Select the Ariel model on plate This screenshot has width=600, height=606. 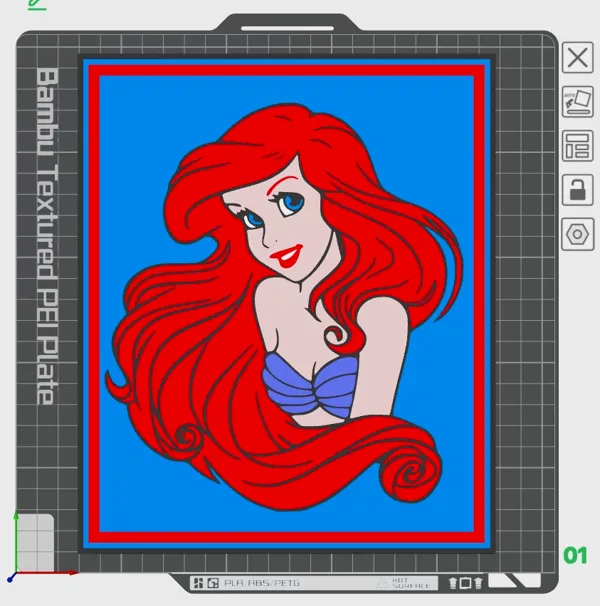pyautogui.click(x=287, y=305)
